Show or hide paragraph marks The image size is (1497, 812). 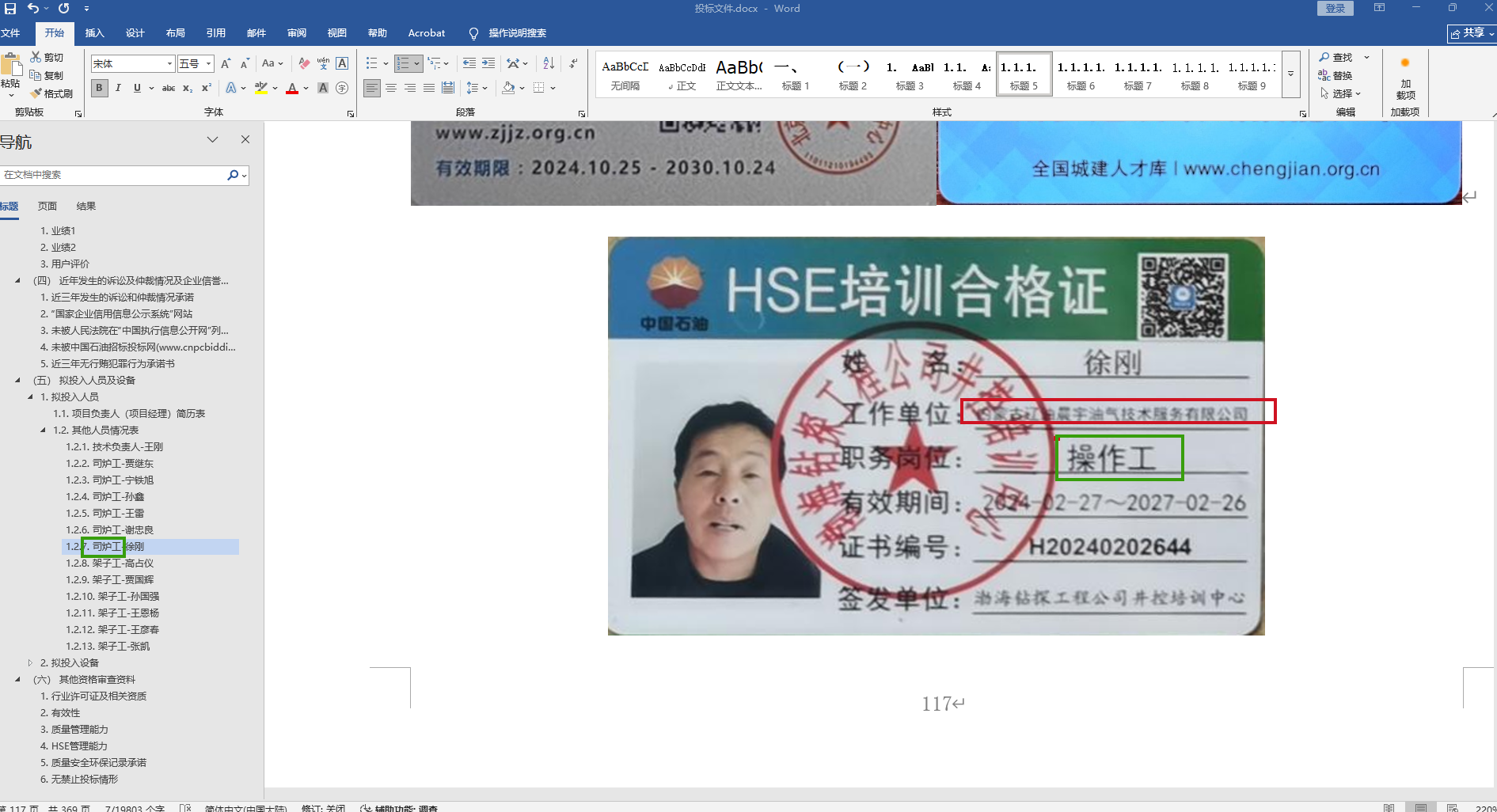[x=573, y=63]
